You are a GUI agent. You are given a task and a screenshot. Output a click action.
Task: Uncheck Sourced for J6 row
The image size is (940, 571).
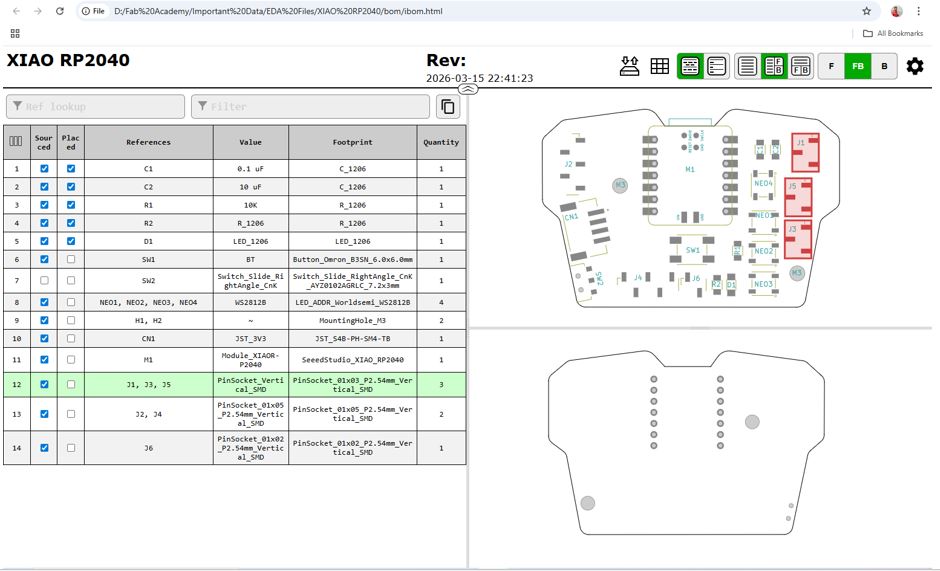(44, 447)
